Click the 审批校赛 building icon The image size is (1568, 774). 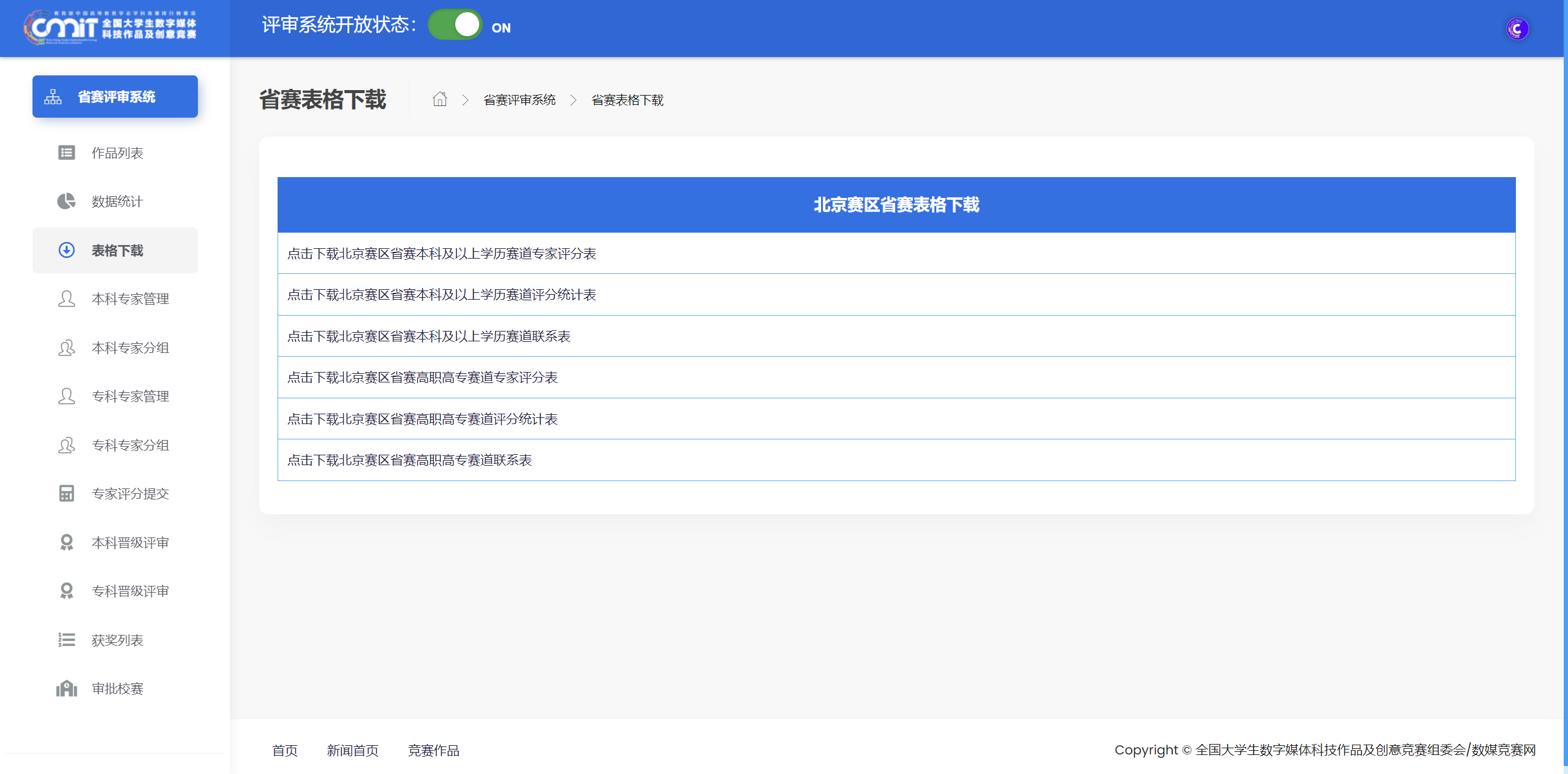pyautogui.click(x=66, y=688)
